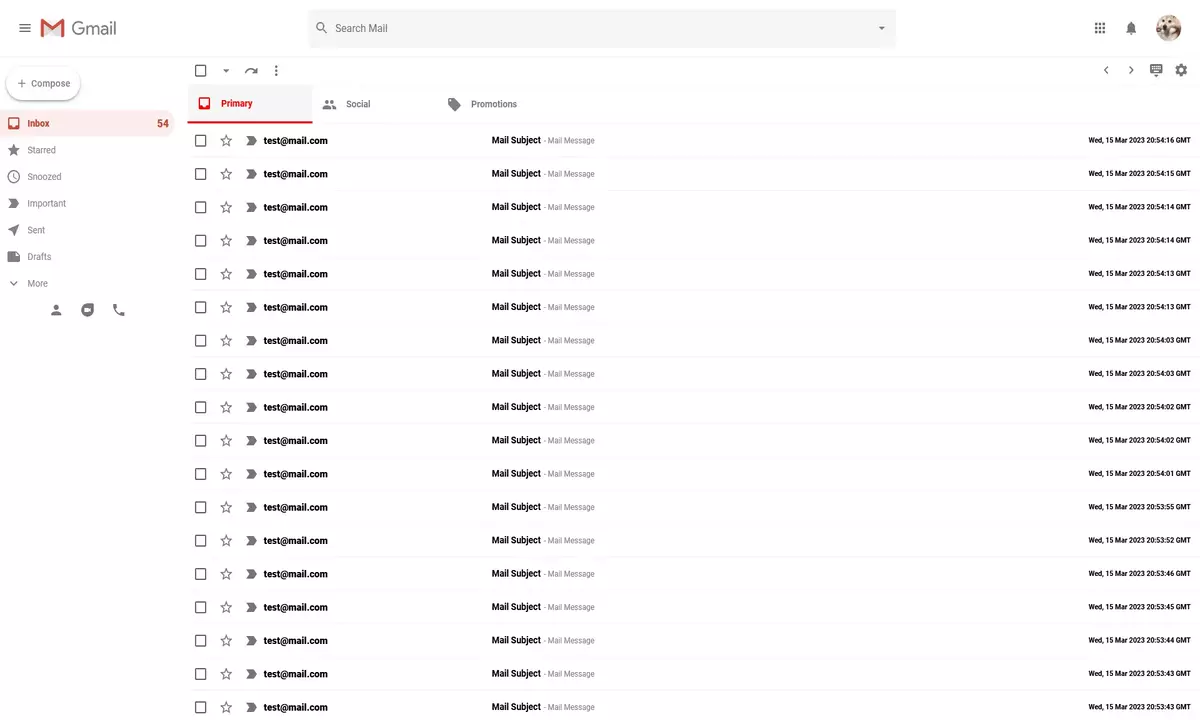Click the refresh icon in toolbar
The height and width of the screenshot is (720, 1200).
tap(251, 71)
